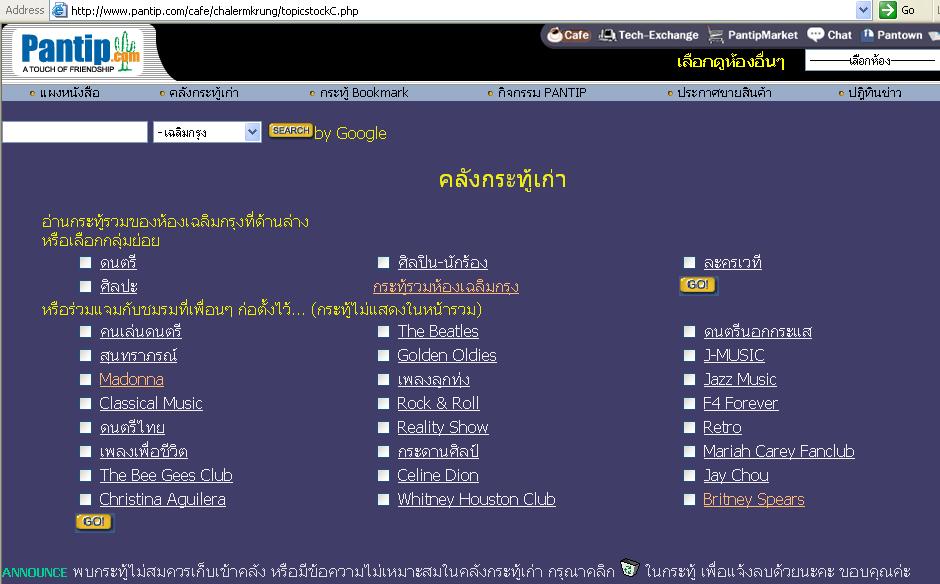
Task: Open the สุนทราภรณ์ link
Action: point(138,356)
